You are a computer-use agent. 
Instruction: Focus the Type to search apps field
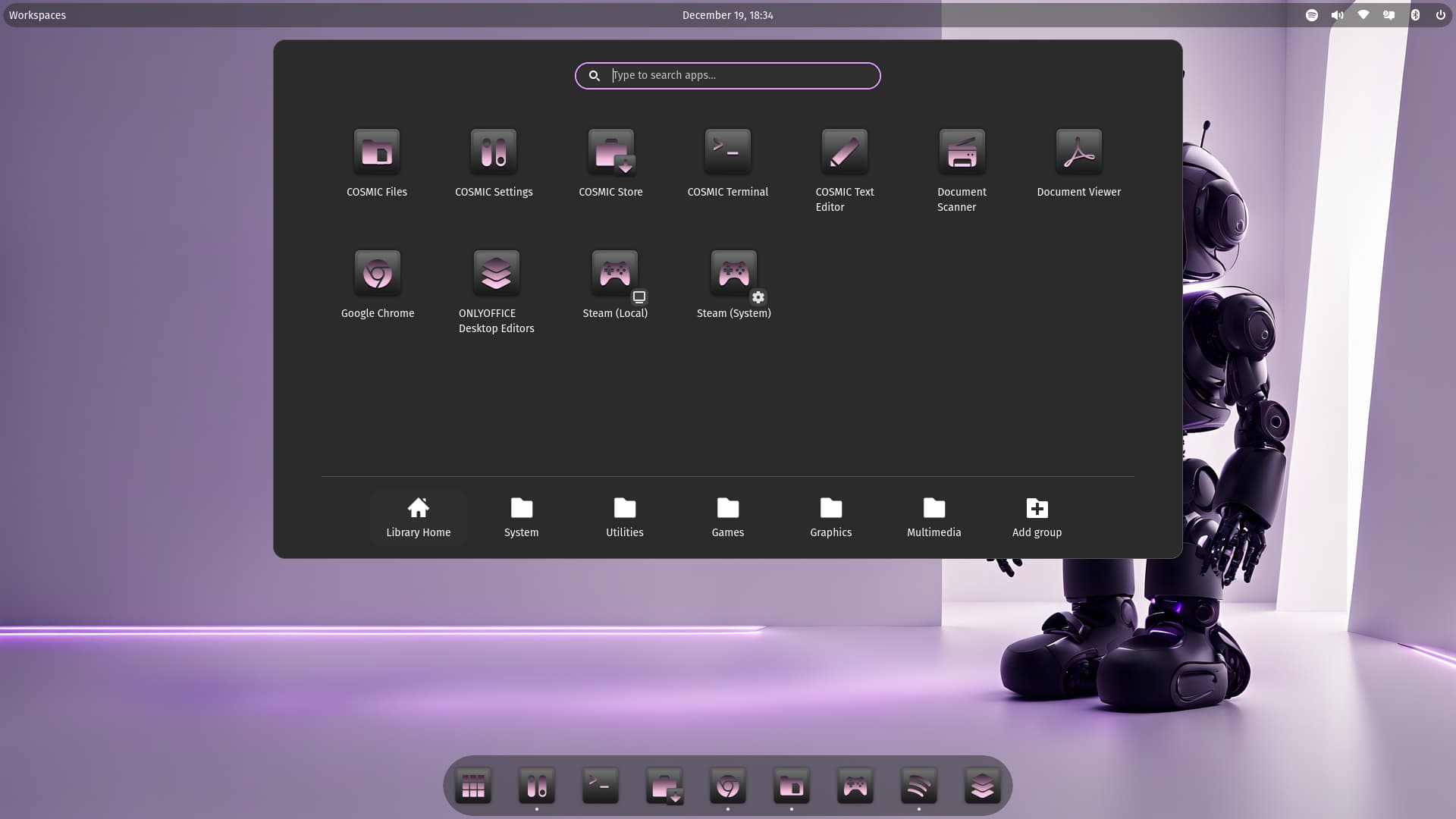coord(728,76)
